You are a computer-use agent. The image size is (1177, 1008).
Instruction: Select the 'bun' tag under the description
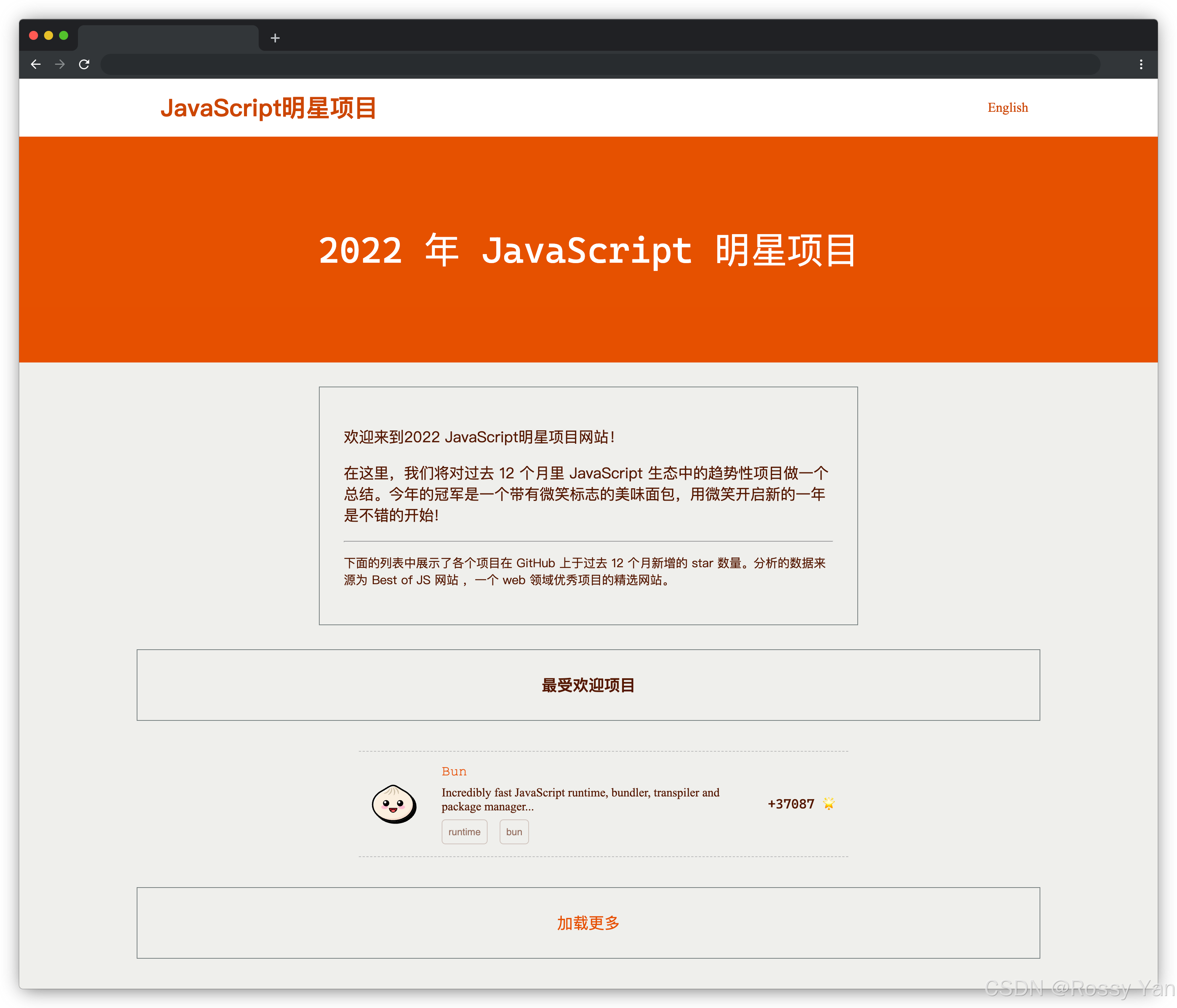coord(514,831)
